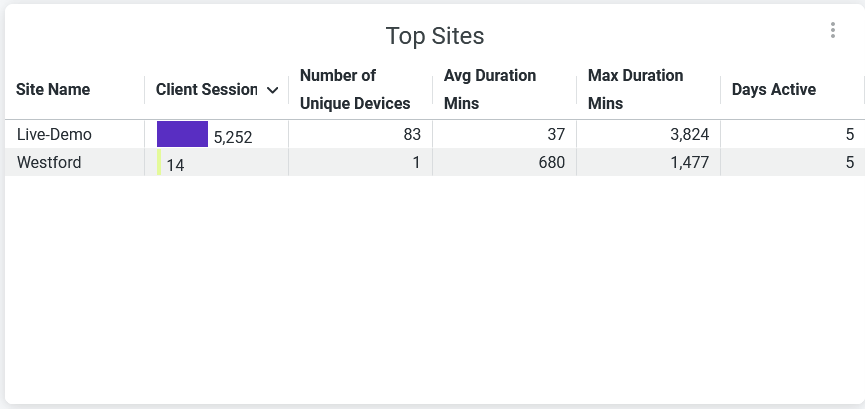Click the yellow-green Westford sessions bar

pyautogui.click(x=159, y=163)
